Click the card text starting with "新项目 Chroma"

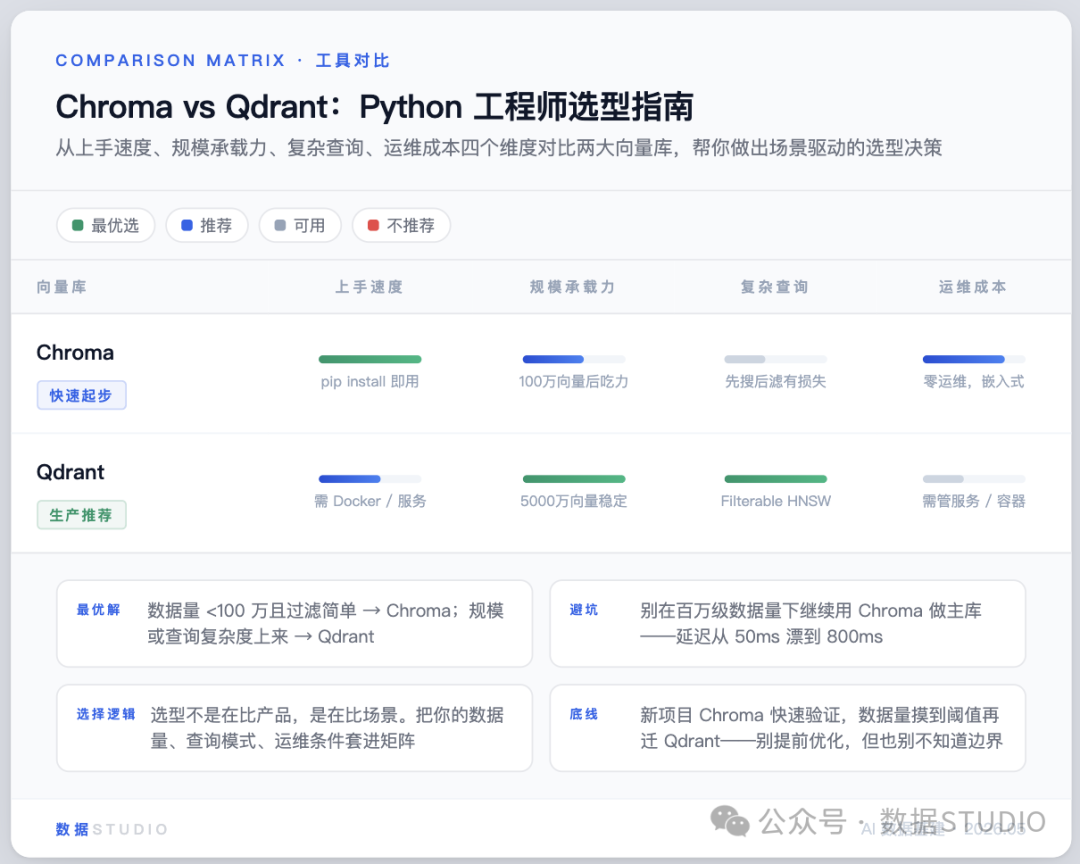pyautogui.click(x=821, y=728)
